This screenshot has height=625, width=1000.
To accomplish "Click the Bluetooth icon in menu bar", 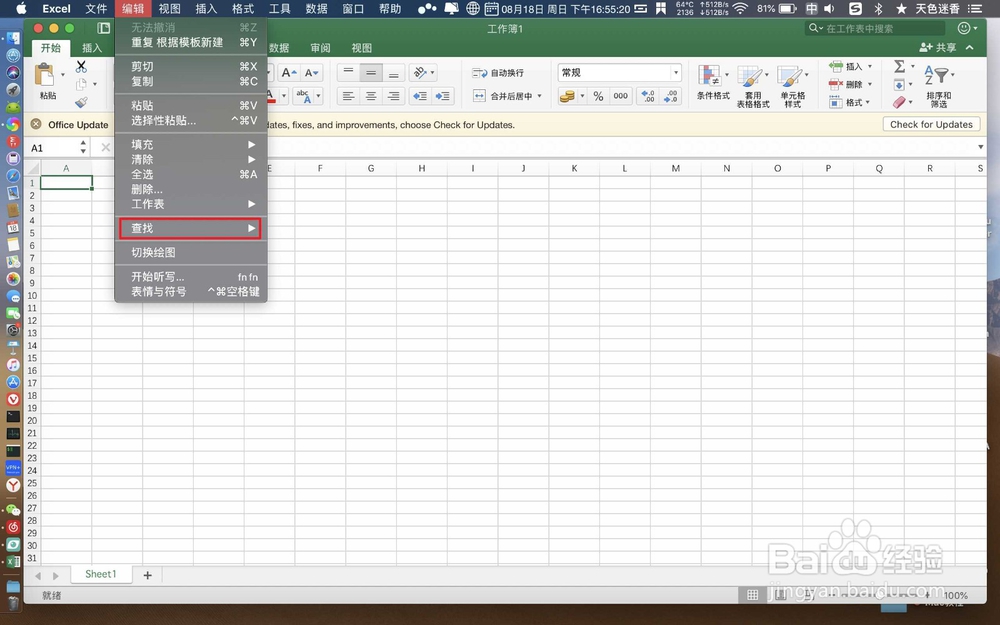I will [x=878, y=8].
